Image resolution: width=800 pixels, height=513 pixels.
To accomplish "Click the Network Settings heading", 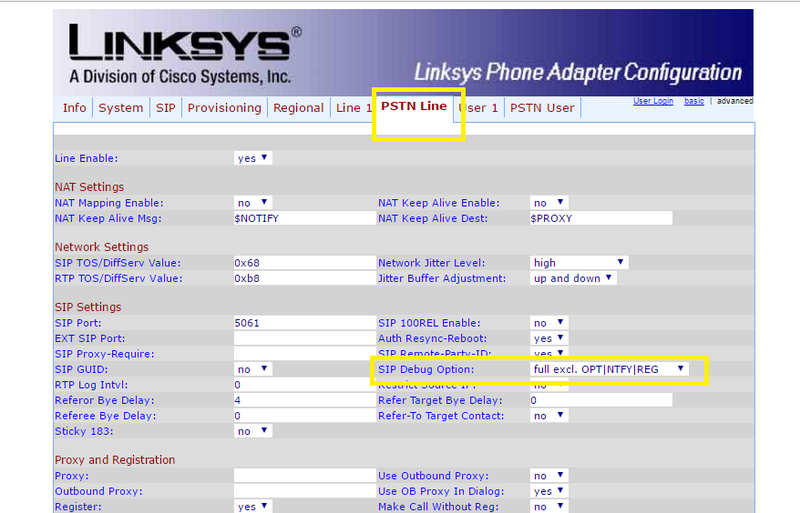I will [102, 247].
